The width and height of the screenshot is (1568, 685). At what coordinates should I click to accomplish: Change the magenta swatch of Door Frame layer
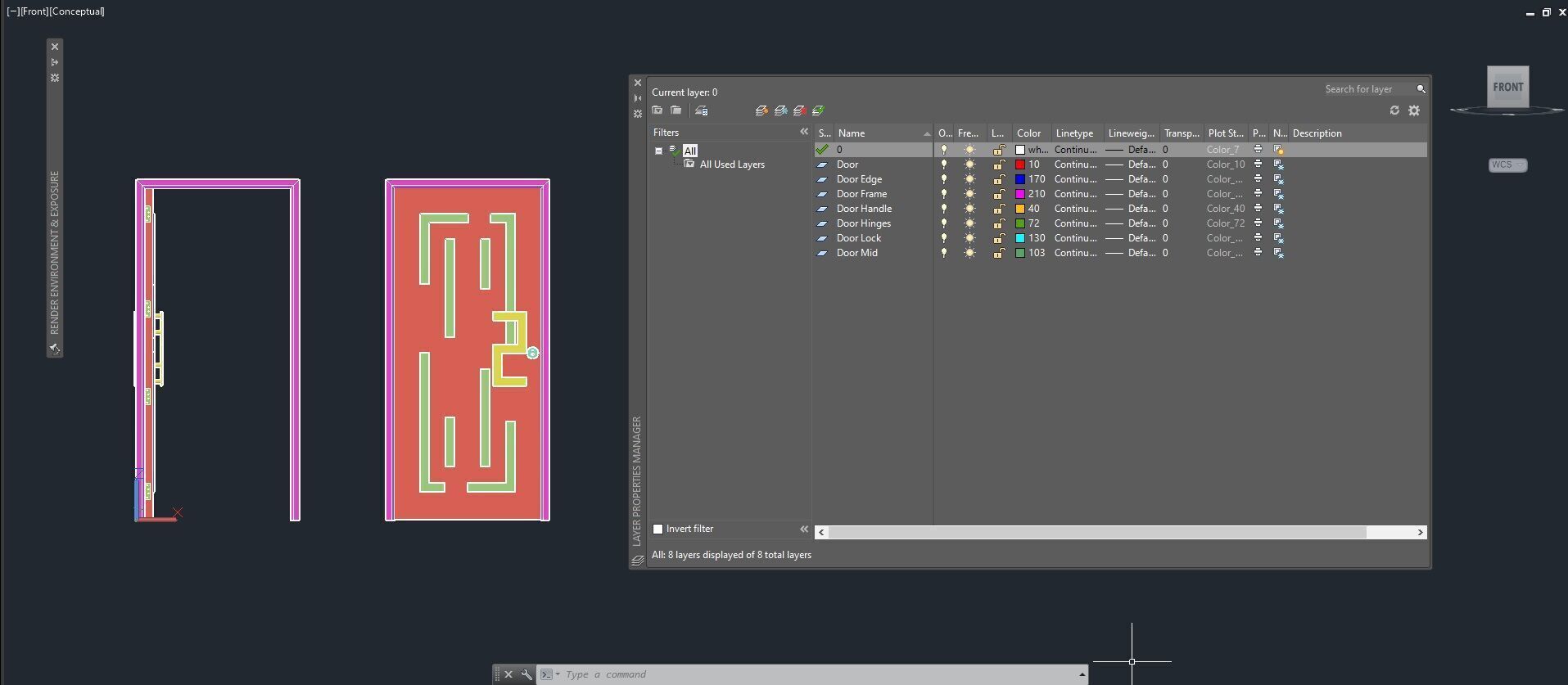[1020, 194]
